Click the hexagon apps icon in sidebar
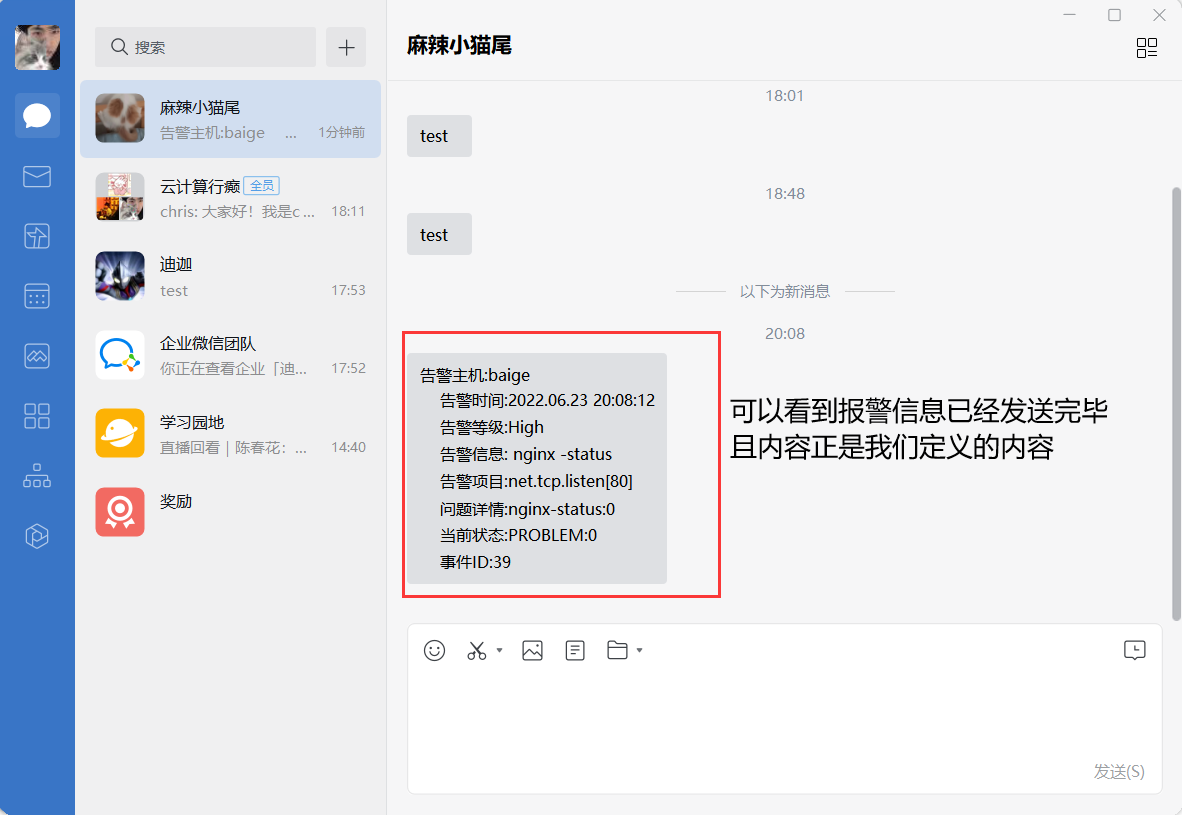 pos(37,536)
